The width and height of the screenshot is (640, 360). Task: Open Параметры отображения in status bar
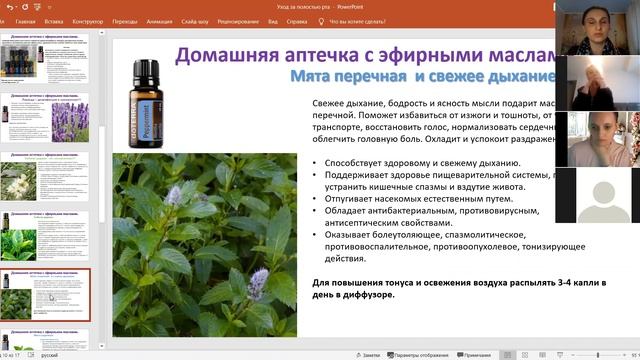tap(418, 355)
